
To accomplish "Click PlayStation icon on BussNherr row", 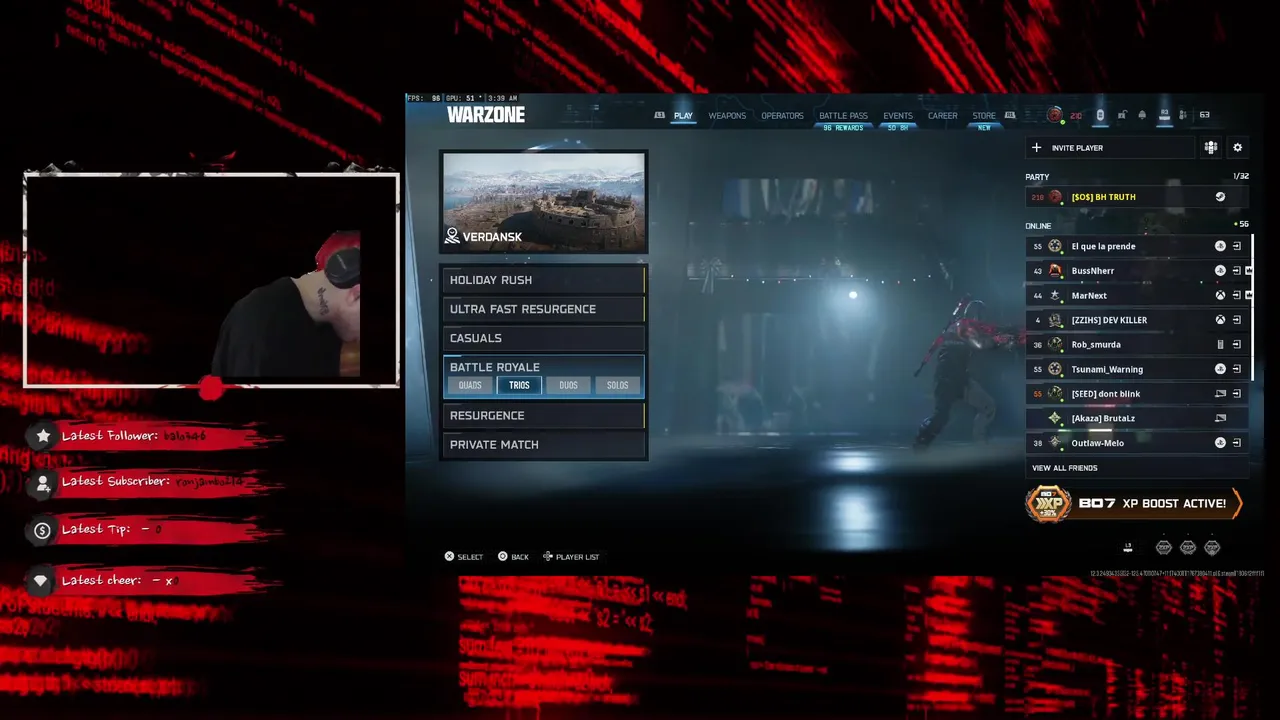I will pos(1220,271).
